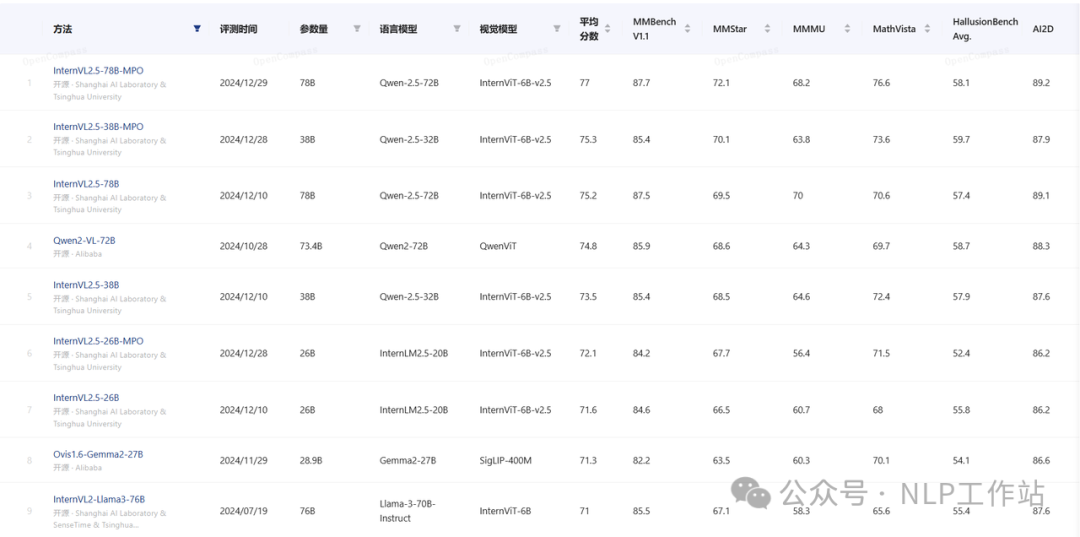
Task: Click MMBench score 85.9 for Qwen2-VL-72B
Action: pos(641,246)
